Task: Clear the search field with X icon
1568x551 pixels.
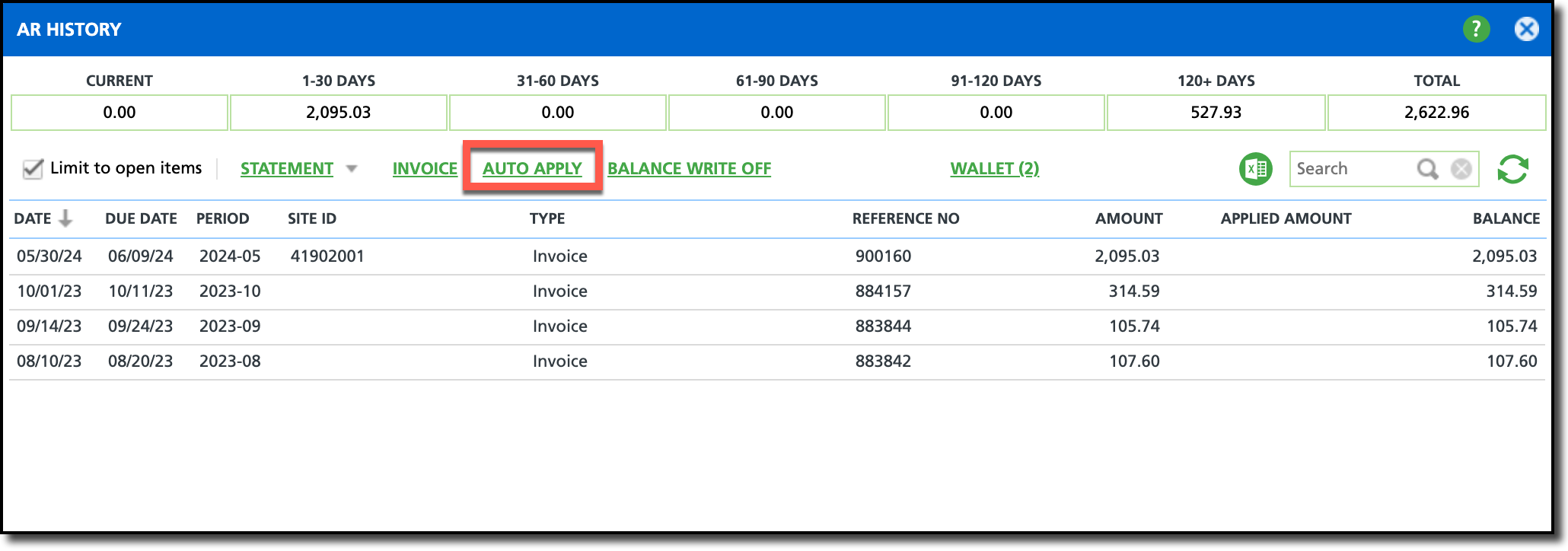Action: click(1461, 169)
